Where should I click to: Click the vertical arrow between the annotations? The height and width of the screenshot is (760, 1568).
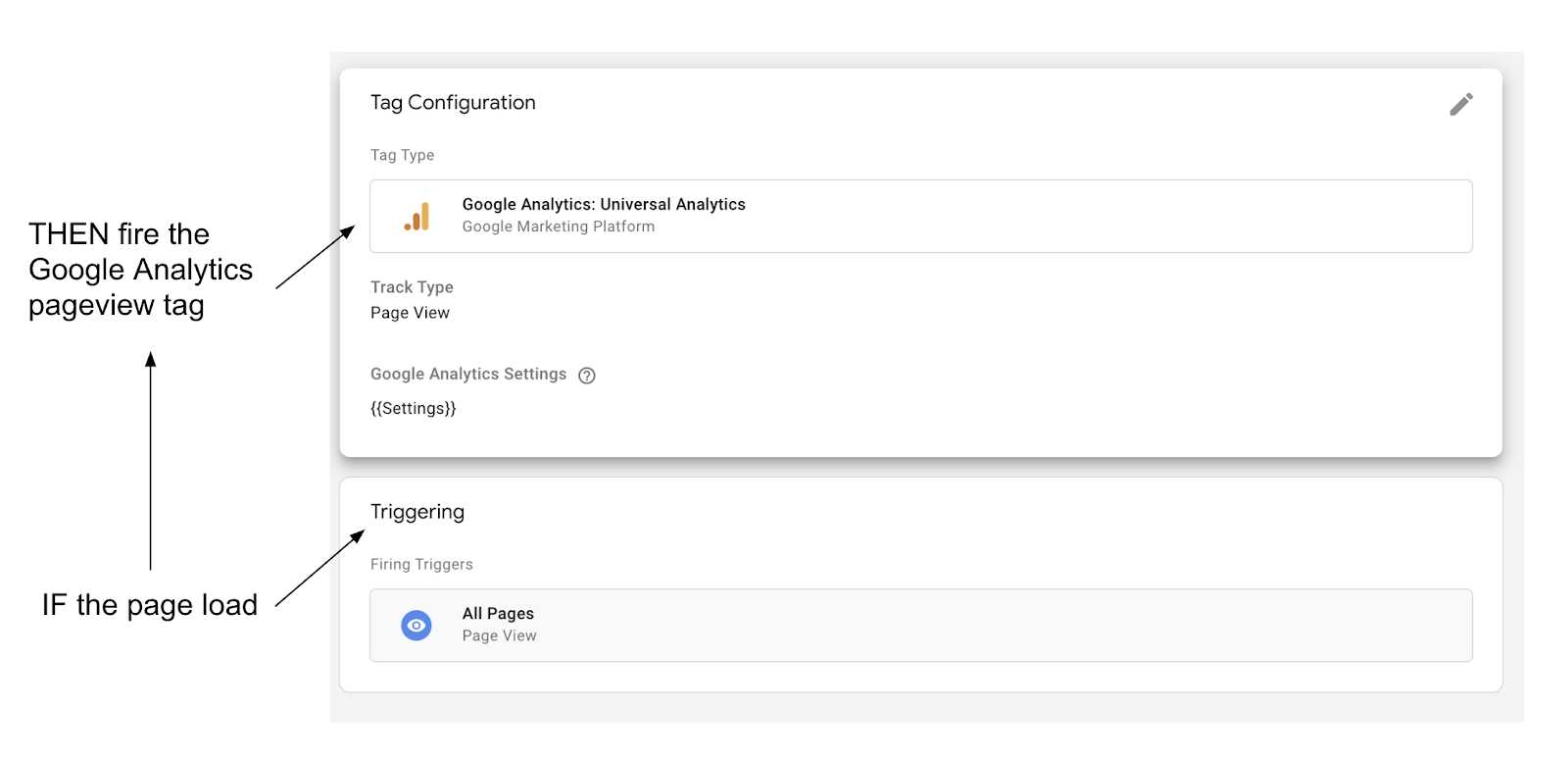tap(150, 461)
